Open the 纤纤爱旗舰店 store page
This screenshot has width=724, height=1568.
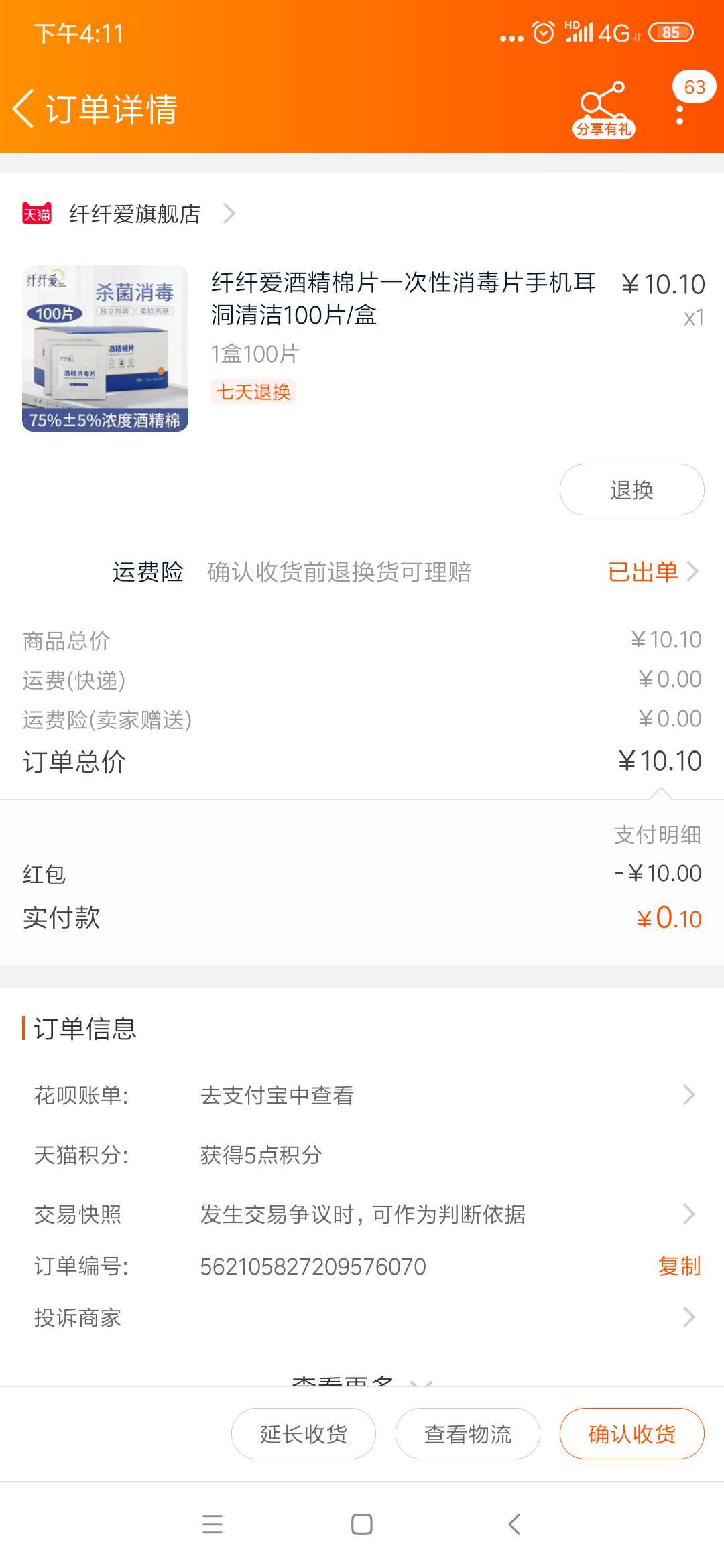point(135,214)
